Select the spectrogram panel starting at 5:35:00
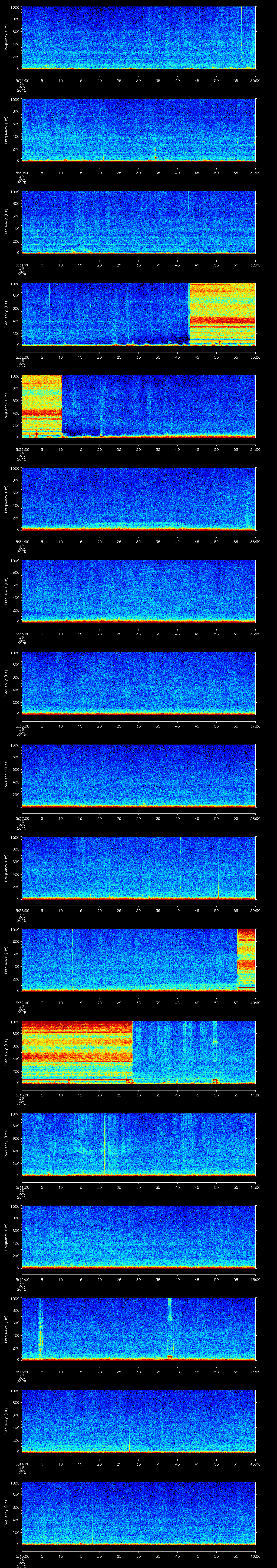Image resolution: width=277 pixels, height=1568 pixels. pyautogui.click(x=138, y=591)
